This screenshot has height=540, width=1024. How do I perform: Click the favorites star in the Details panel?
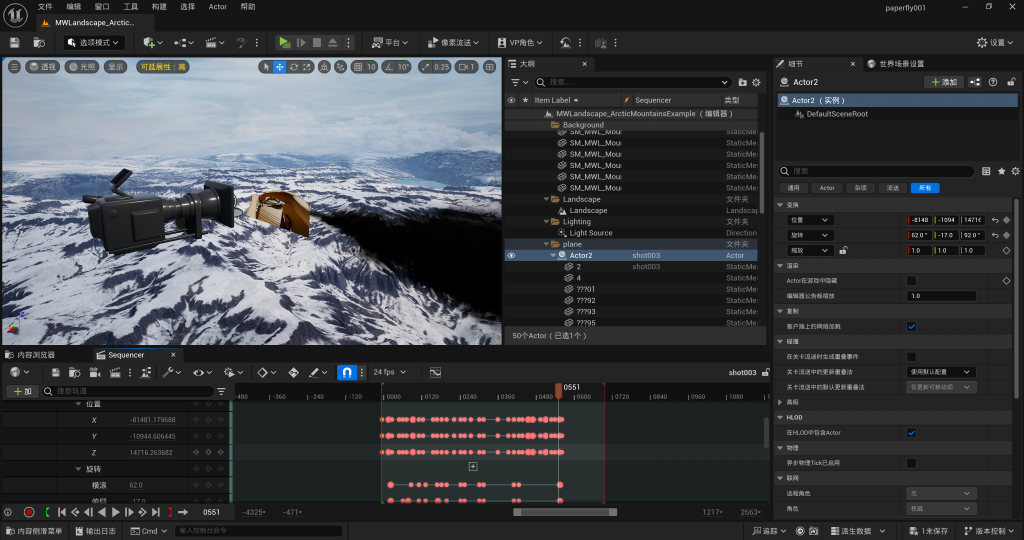click(x=1001, y=171)
